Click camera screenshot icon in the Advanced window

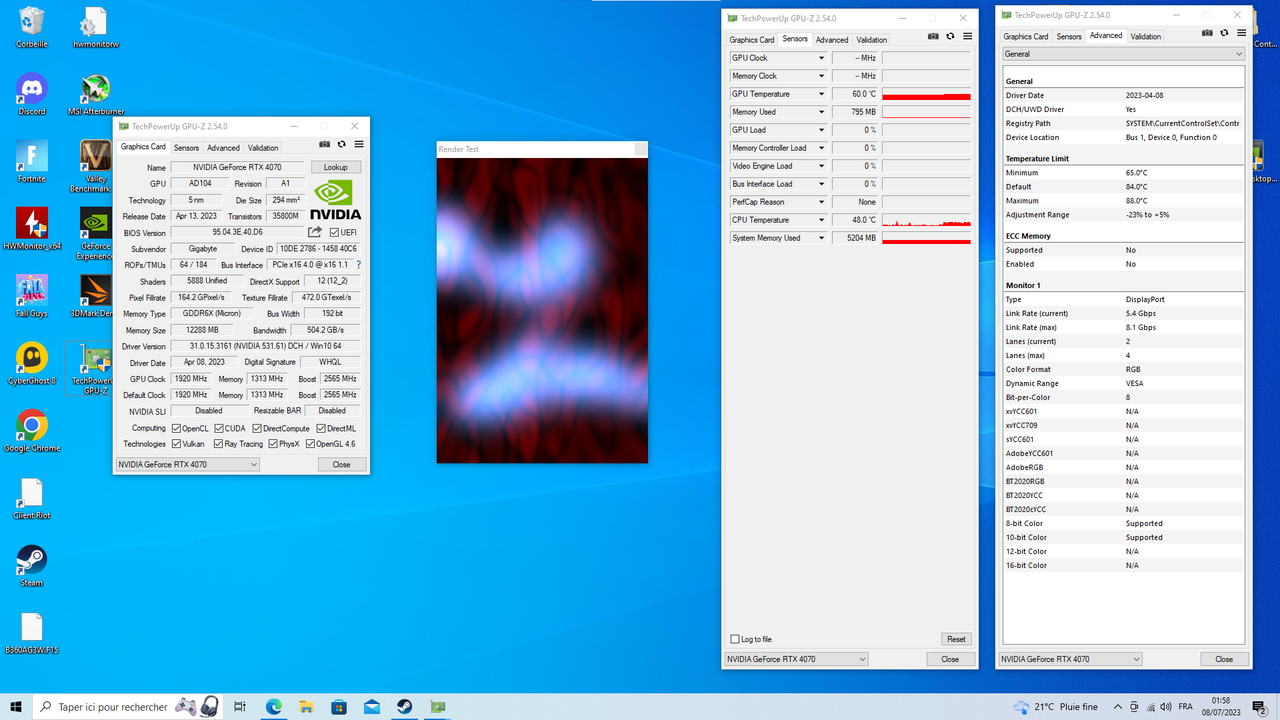(x=1207, y=33)
